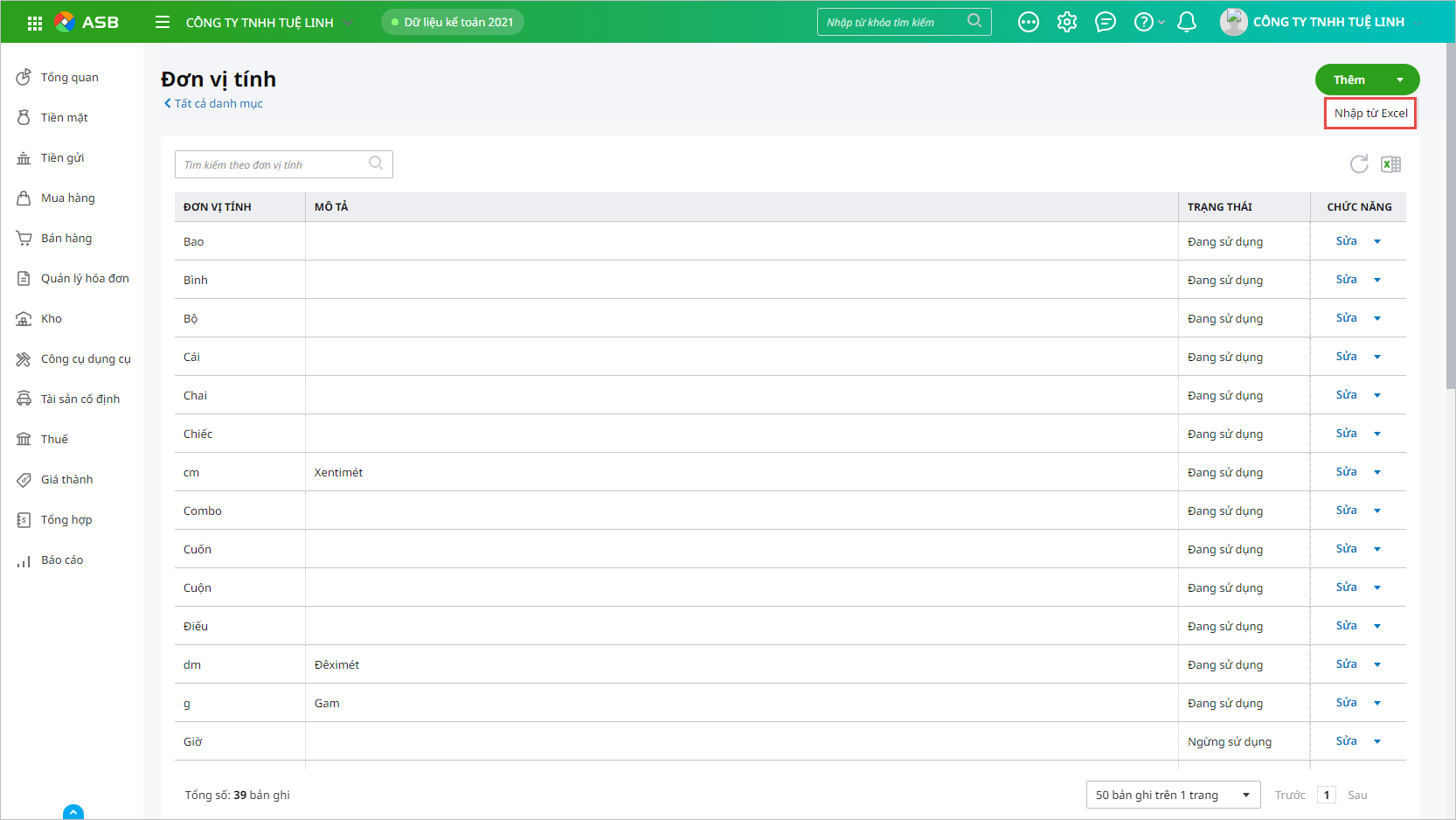Image resolution: width=1456 pixels, height=820 pixels.
Task: Open the app launcher grid icon
Action: 35,23
